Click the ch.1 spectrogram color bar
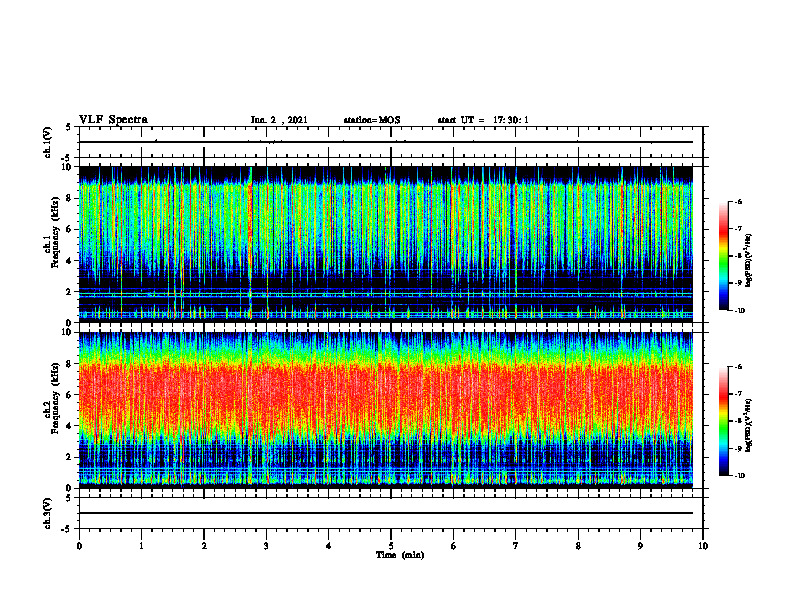 724,256
